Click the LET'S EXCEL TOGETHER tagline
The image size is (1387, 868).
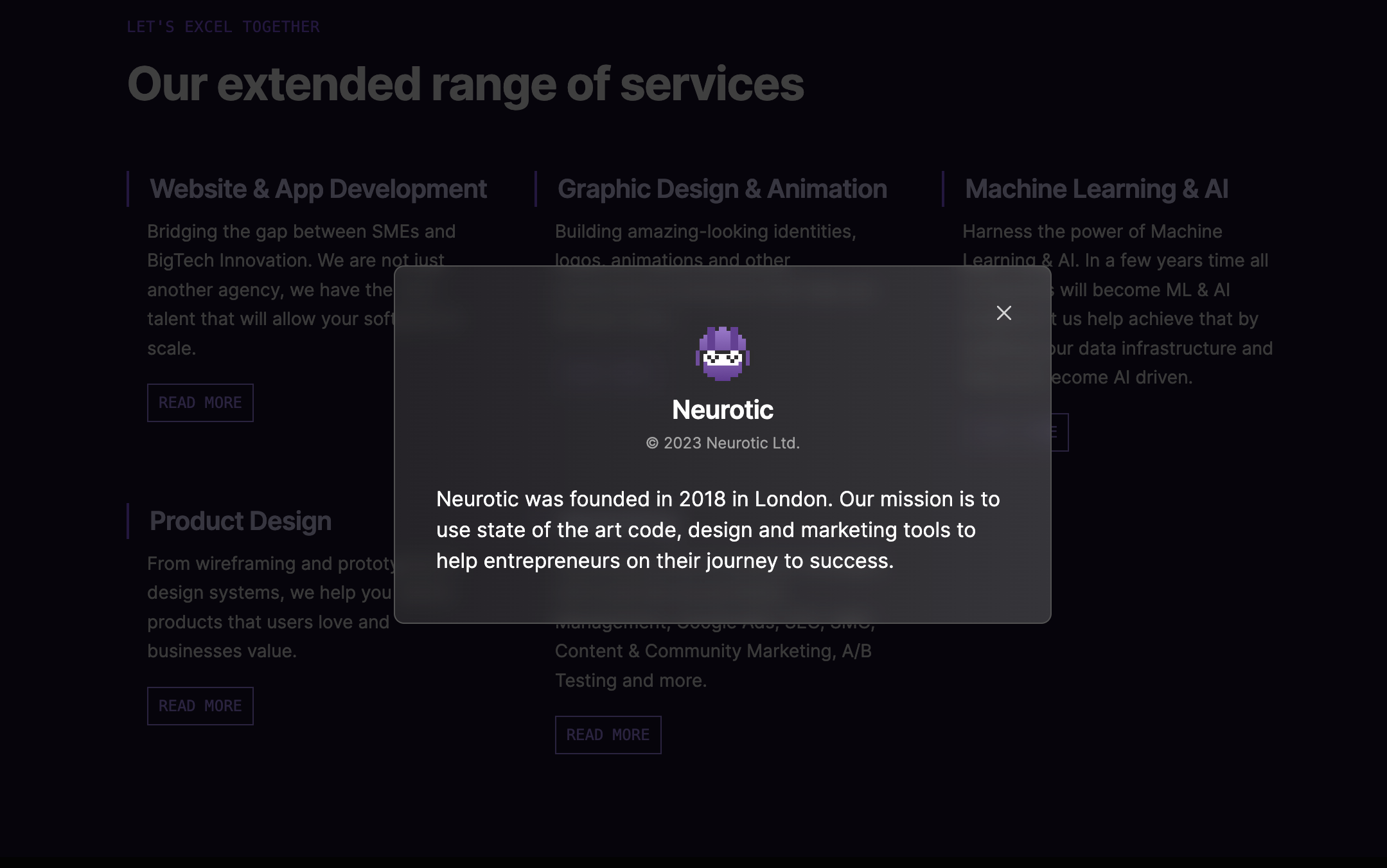point(223,27)
